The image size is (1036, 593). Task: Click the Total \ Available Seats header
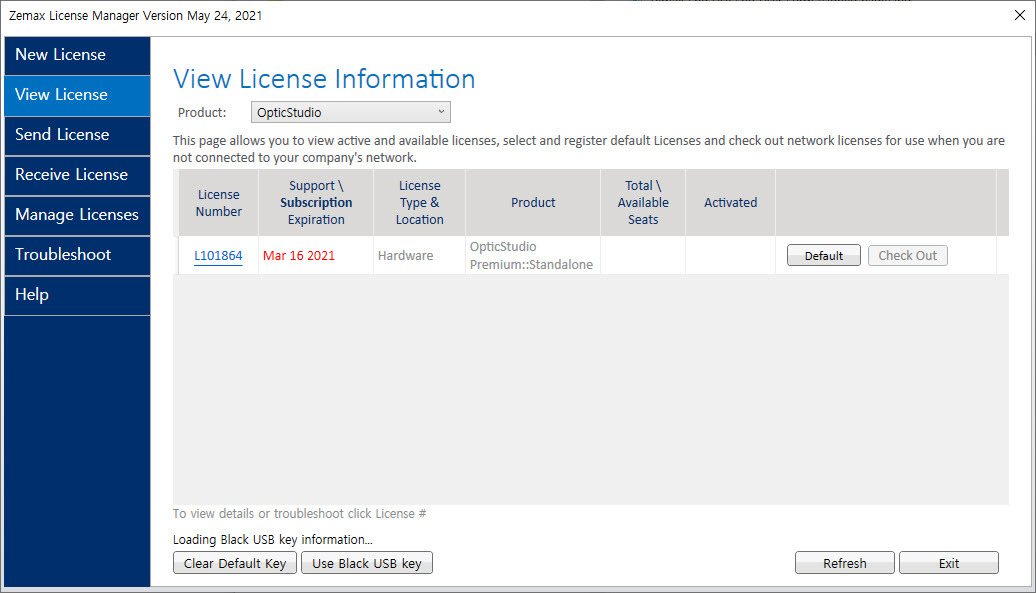(x=643, y=203)
